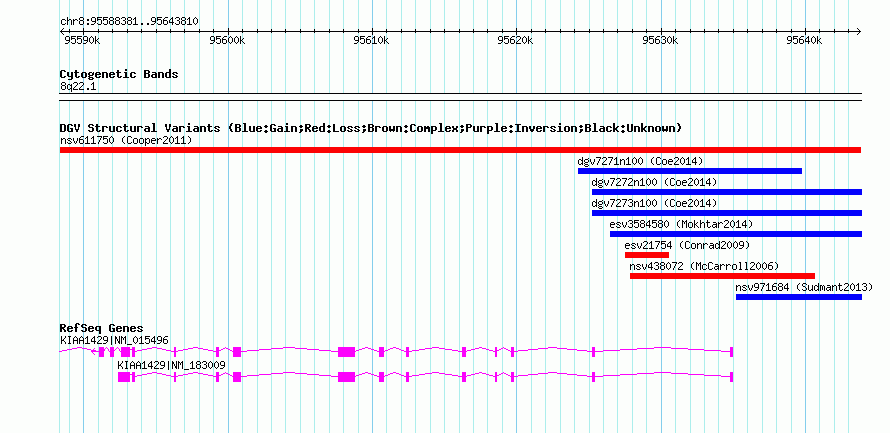890x433 pixels.
Task: Click the 95630k ruler tick label
Action: 660,40
